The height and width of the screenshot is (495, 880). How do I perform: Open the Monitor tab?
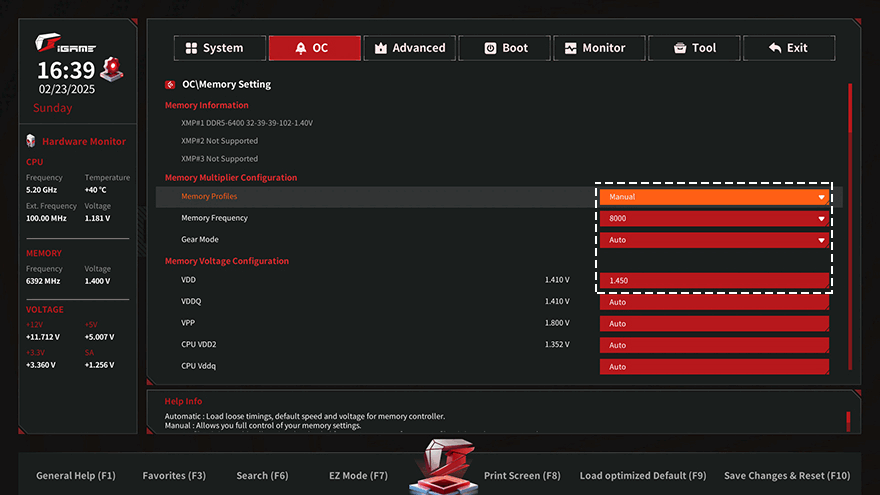click(x=599, y=48)
